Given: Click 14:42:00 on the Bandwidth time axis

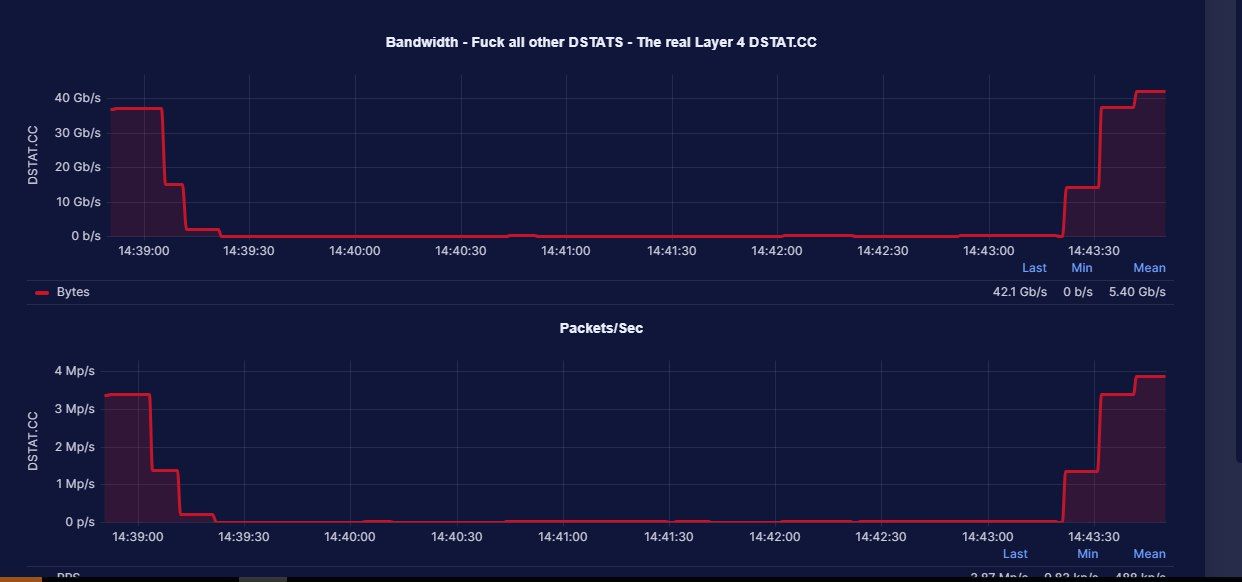Looking at the screenshot, I should 777,251.
